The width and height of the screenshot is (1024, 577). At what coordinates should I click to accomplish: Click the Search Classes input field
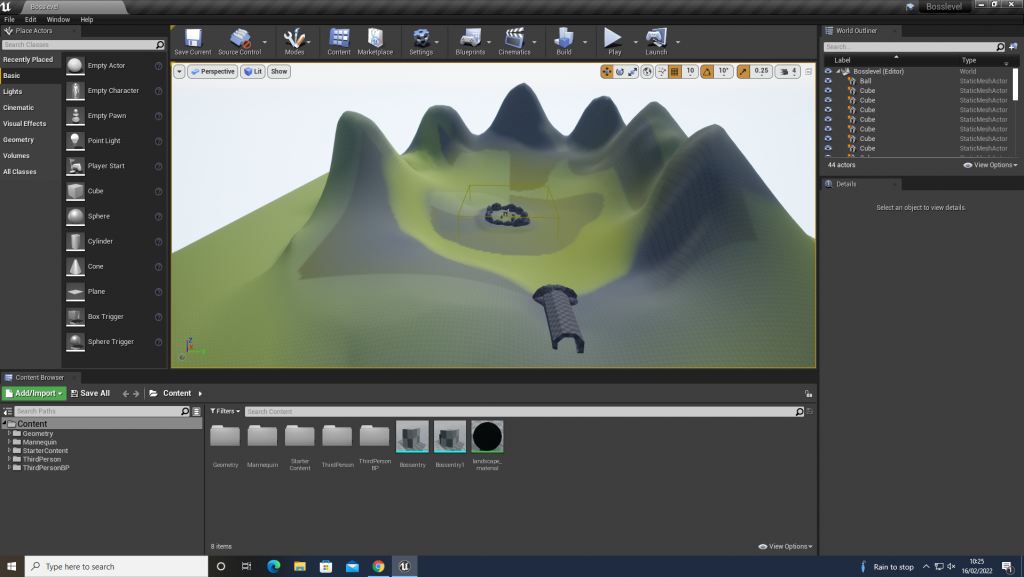pyautogui.click(x=83, y=44)
